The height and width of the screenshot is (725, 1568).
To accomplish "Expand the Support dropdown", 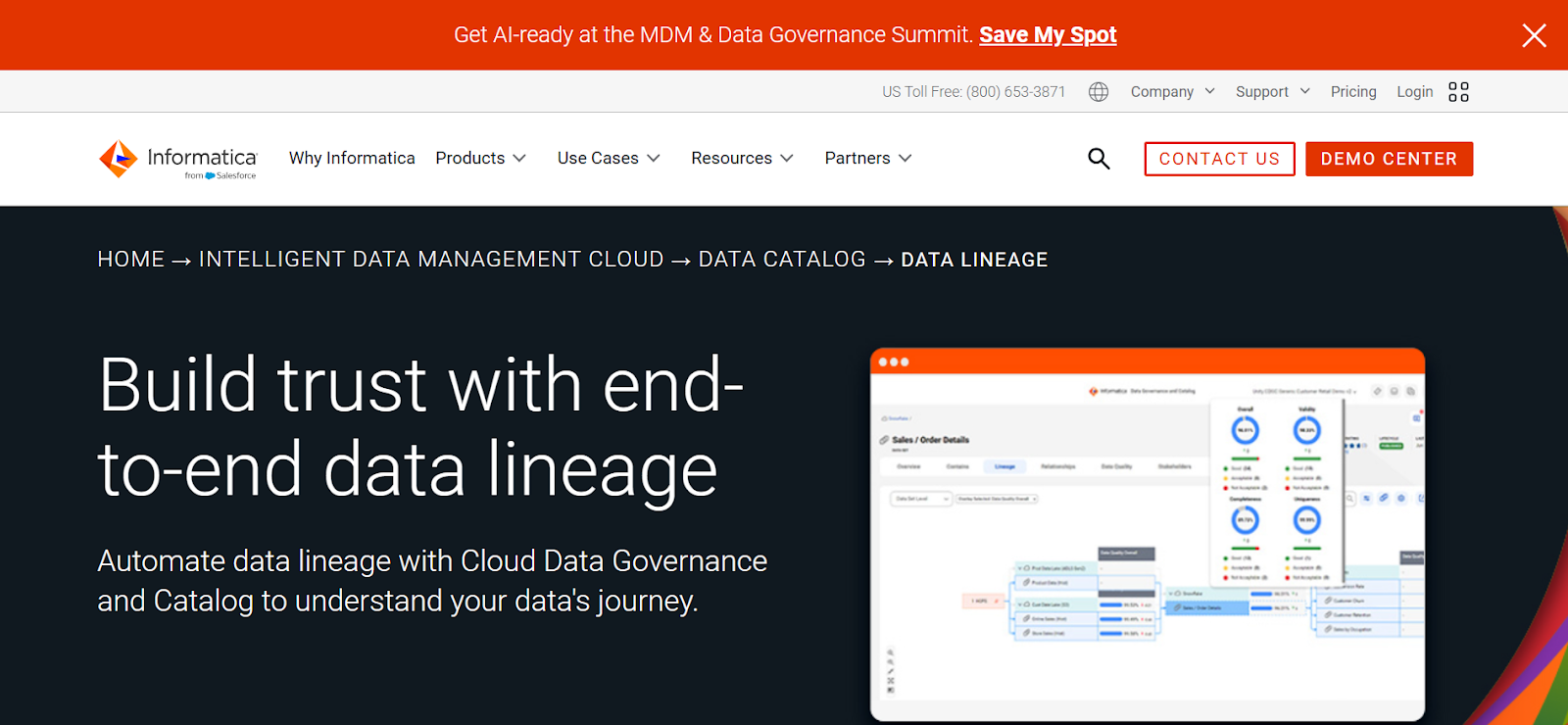I will (1272, 91).
